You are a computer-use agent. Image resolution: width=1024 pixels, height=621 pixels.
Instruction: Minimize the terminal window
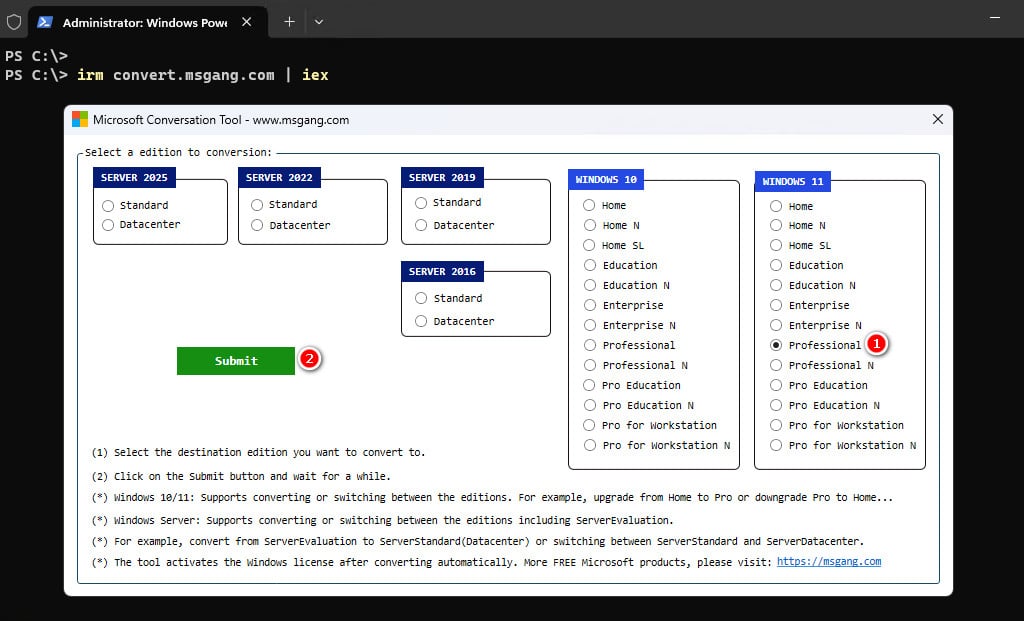995,18
